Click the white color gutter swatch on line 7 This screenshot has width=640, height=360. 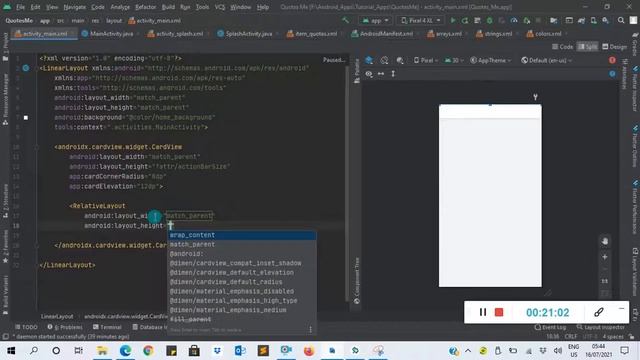(x=26, y=118)
